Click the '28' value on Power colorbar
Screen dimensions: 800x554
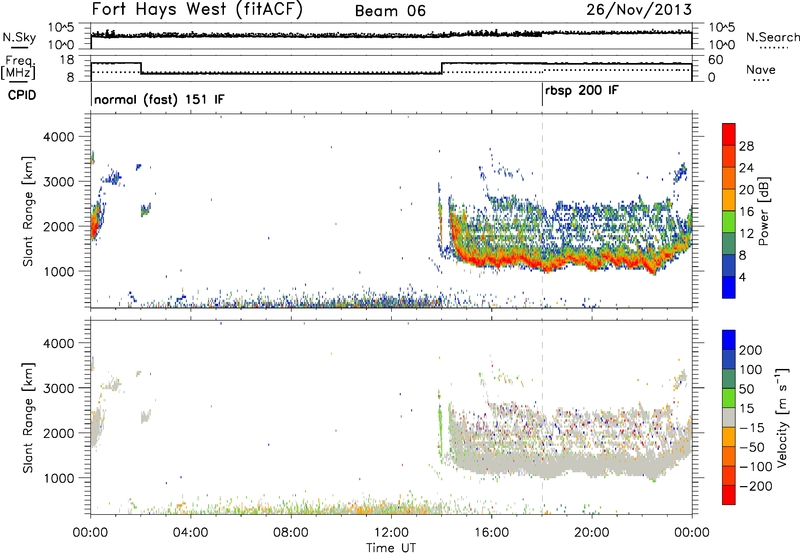[x=746, y=146]
